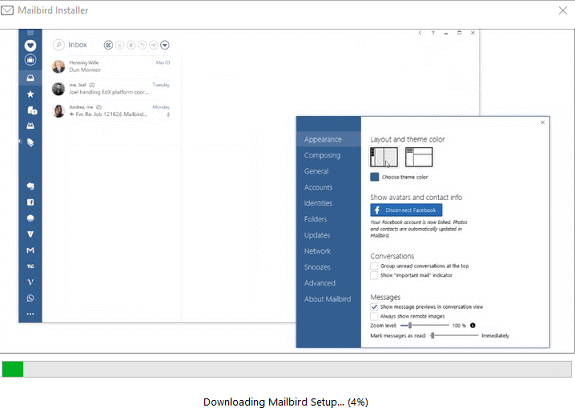Open the Tags label icon in the sidebar

point(30,142)
